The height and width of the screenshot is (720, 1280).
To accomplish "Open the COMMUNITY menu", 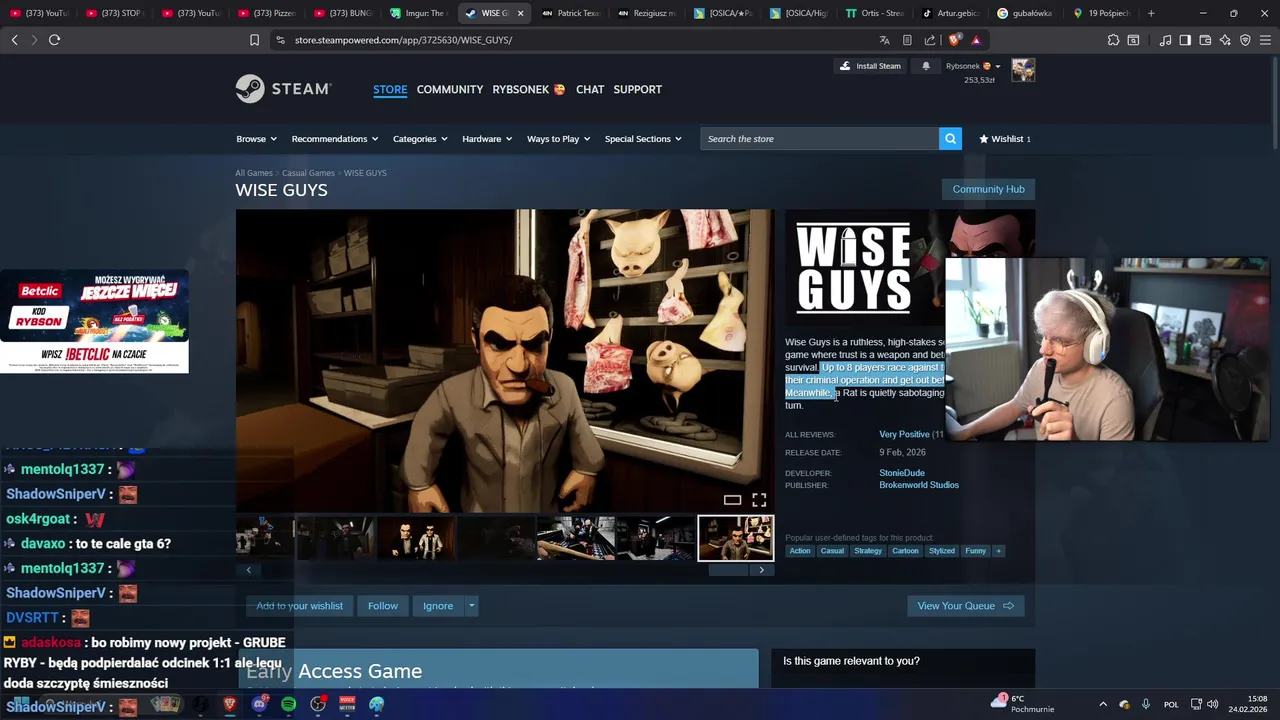I will 450,90.
